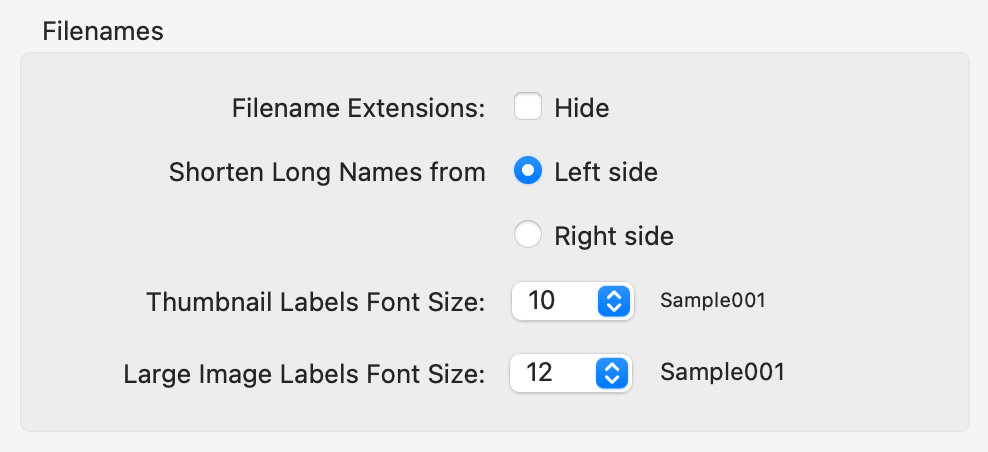Click the large image font size value 12
988x452 pixels.
[x=540, y=373]
